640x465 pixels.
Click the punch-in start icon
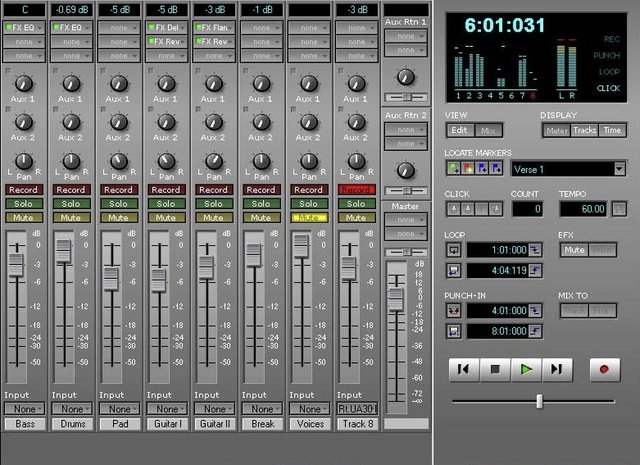(453, 311)
